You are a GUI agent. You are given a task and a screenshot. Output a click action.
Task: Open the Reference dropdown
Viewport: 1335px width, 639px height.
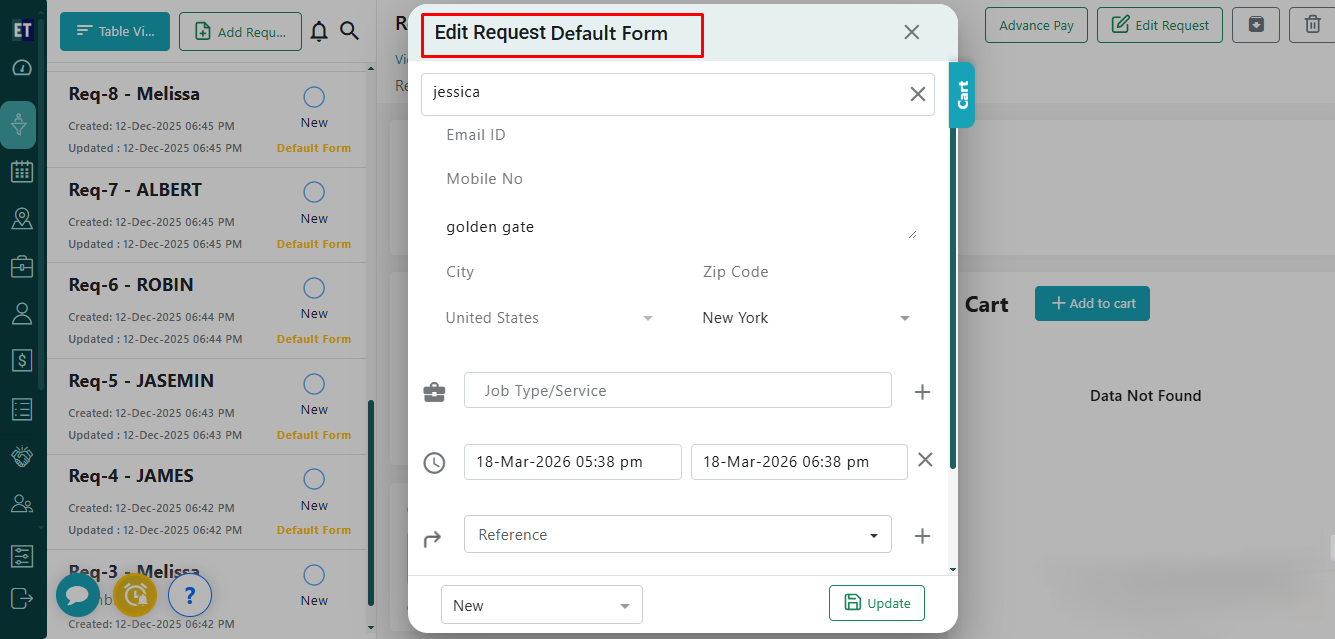(x=677, y=535)
